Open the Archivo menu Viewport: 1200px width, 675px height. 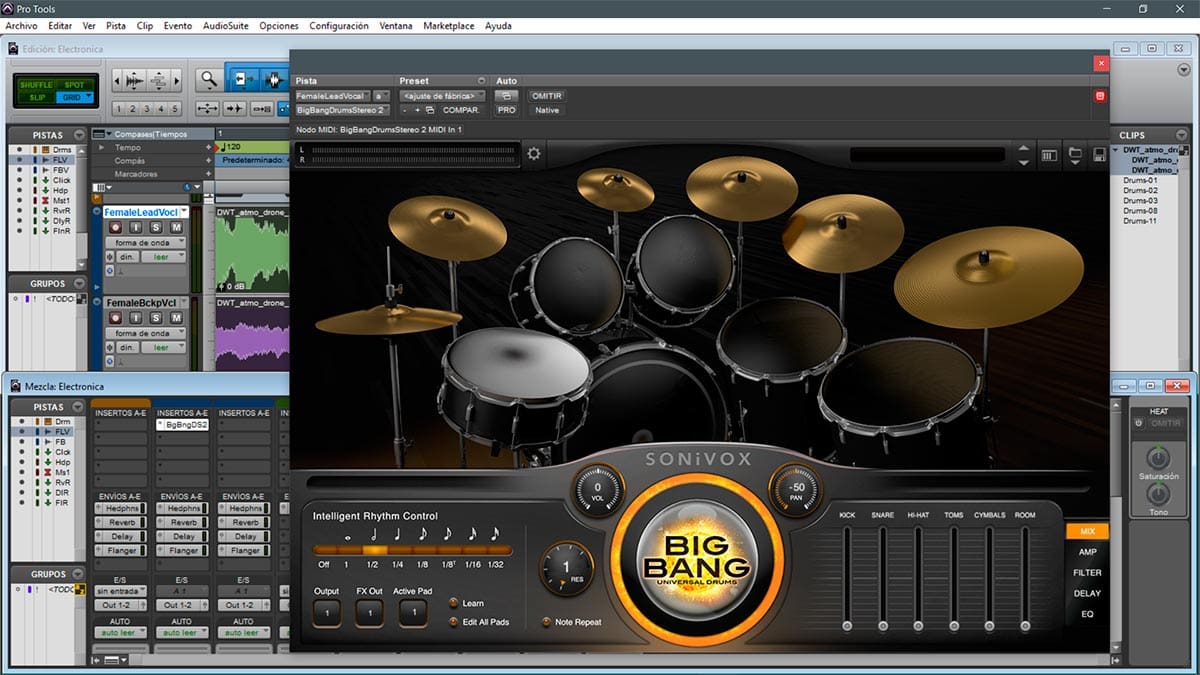[21, 26]
